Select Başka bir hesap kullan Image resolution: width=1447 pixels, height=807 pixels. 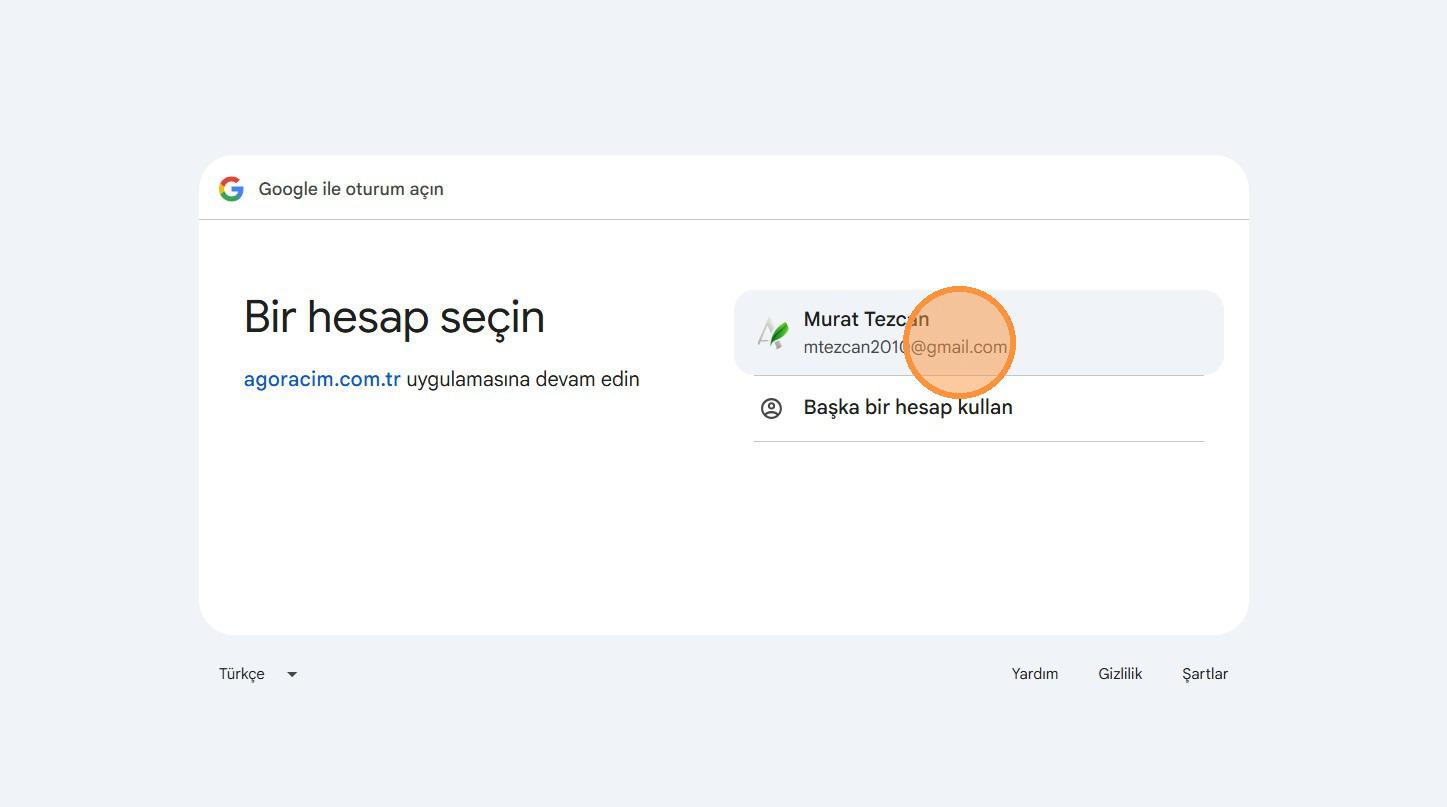tap(979, 408)
